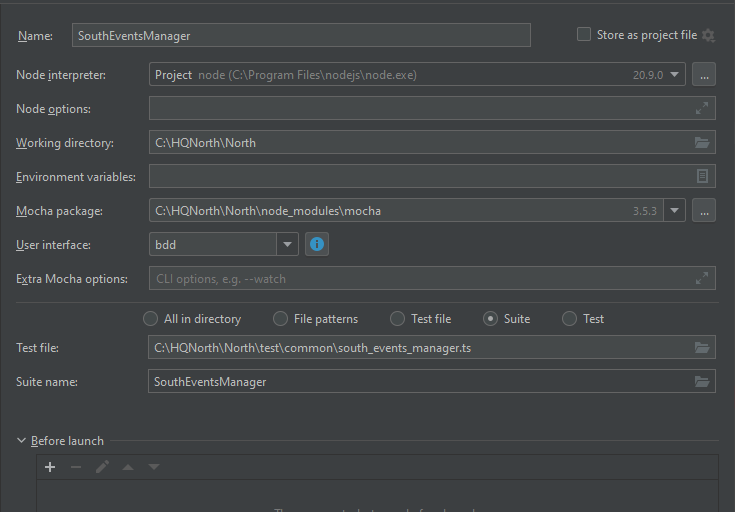Screen dimensions: 735x512
Task: Remove Before launch task with minus icon
Action: [76, 467]
